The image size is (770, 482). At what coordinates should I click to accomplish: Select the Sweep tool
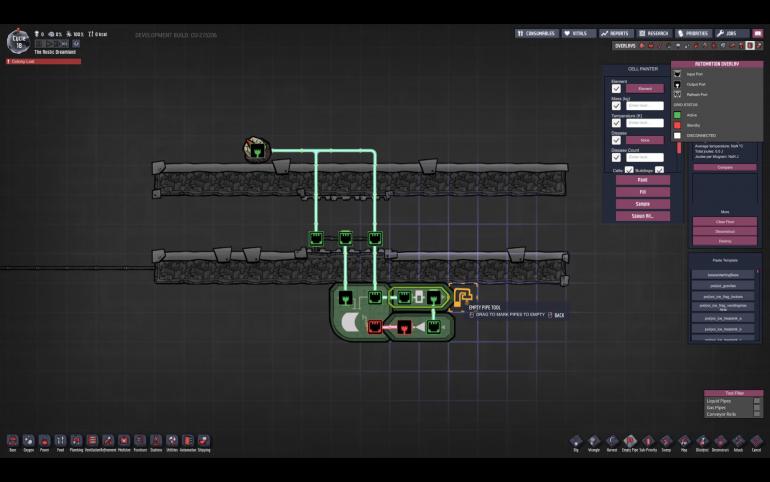pos(666,441)
